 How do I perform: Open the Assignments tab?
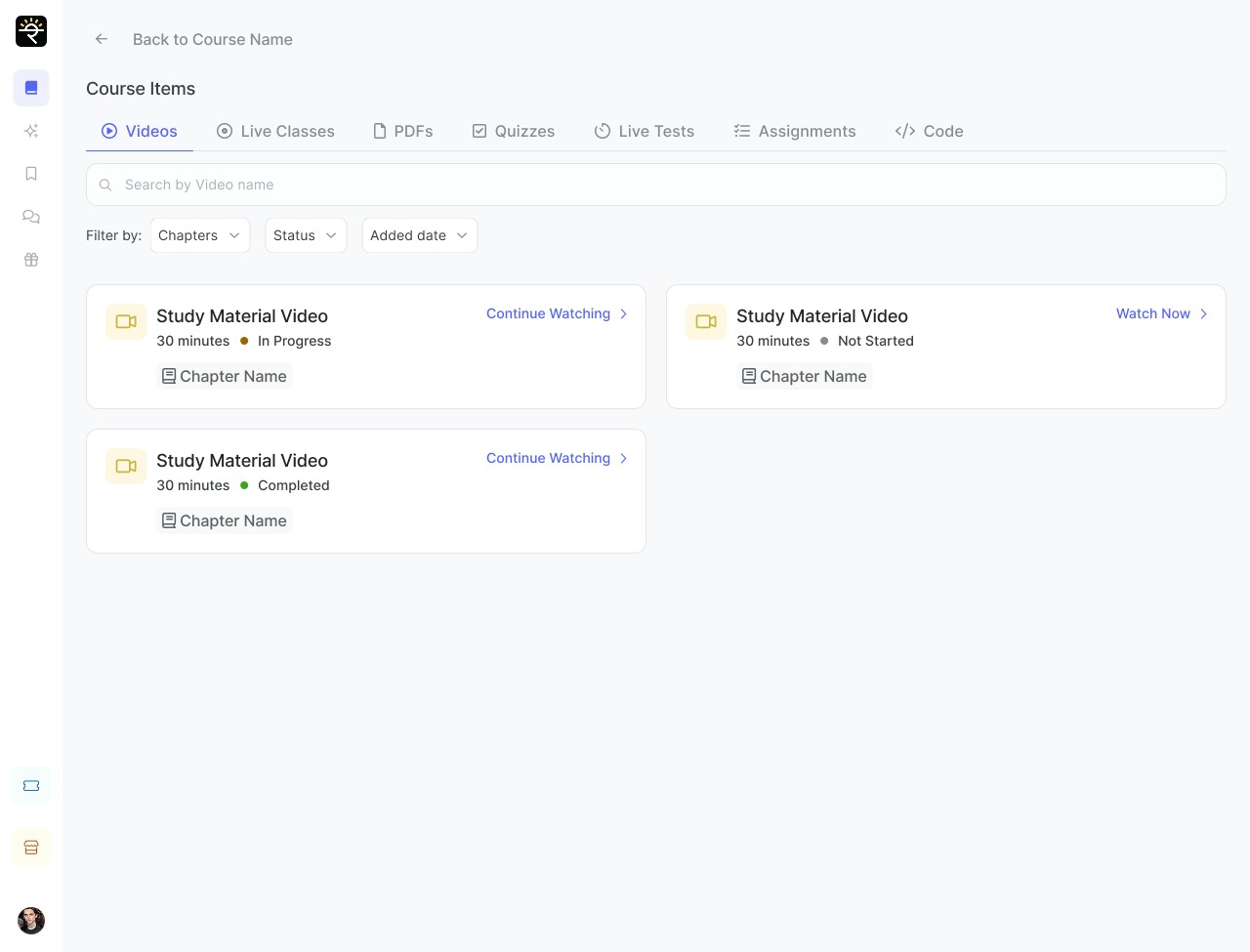click(x=795, y=131)
